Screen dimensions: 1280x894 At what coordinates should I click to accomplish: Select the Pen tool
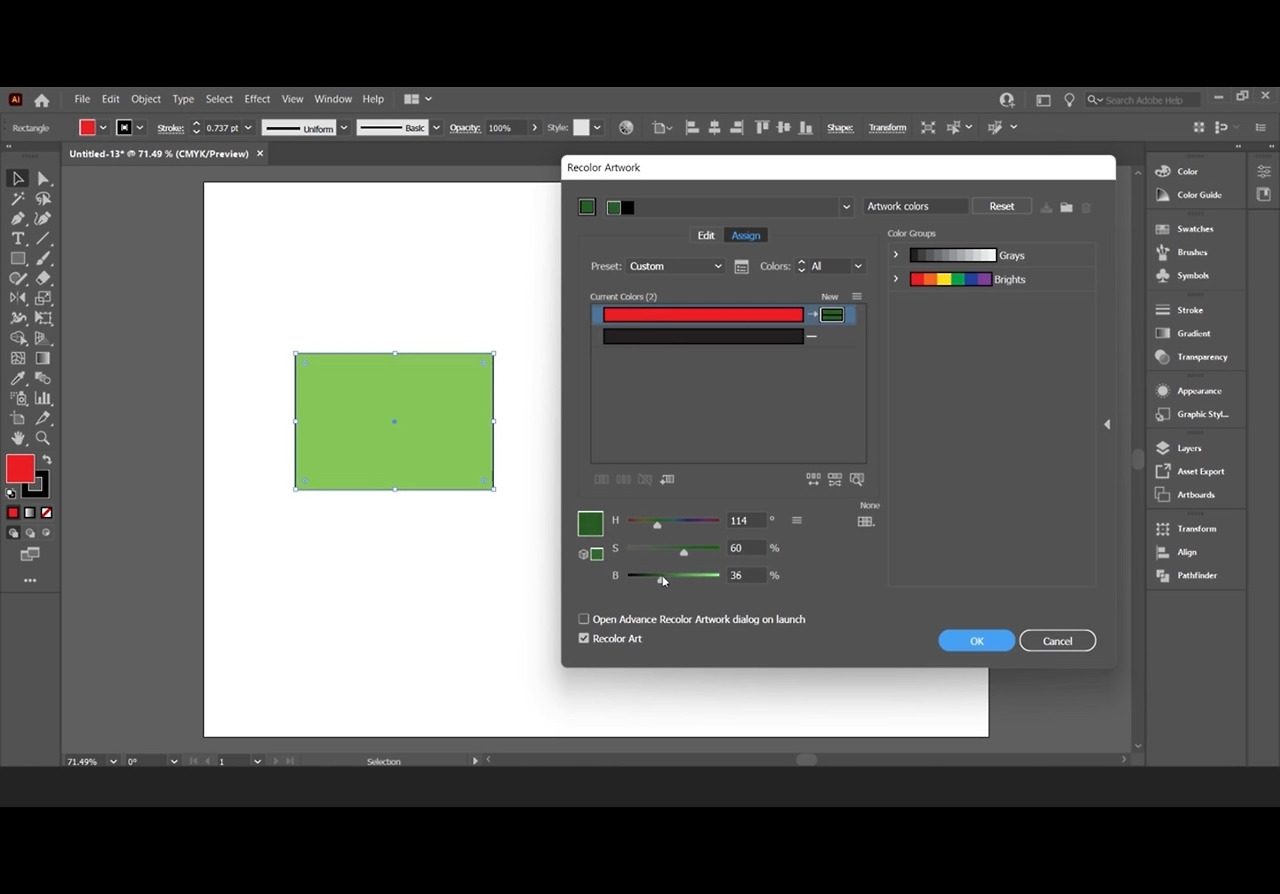coord(18,219)
